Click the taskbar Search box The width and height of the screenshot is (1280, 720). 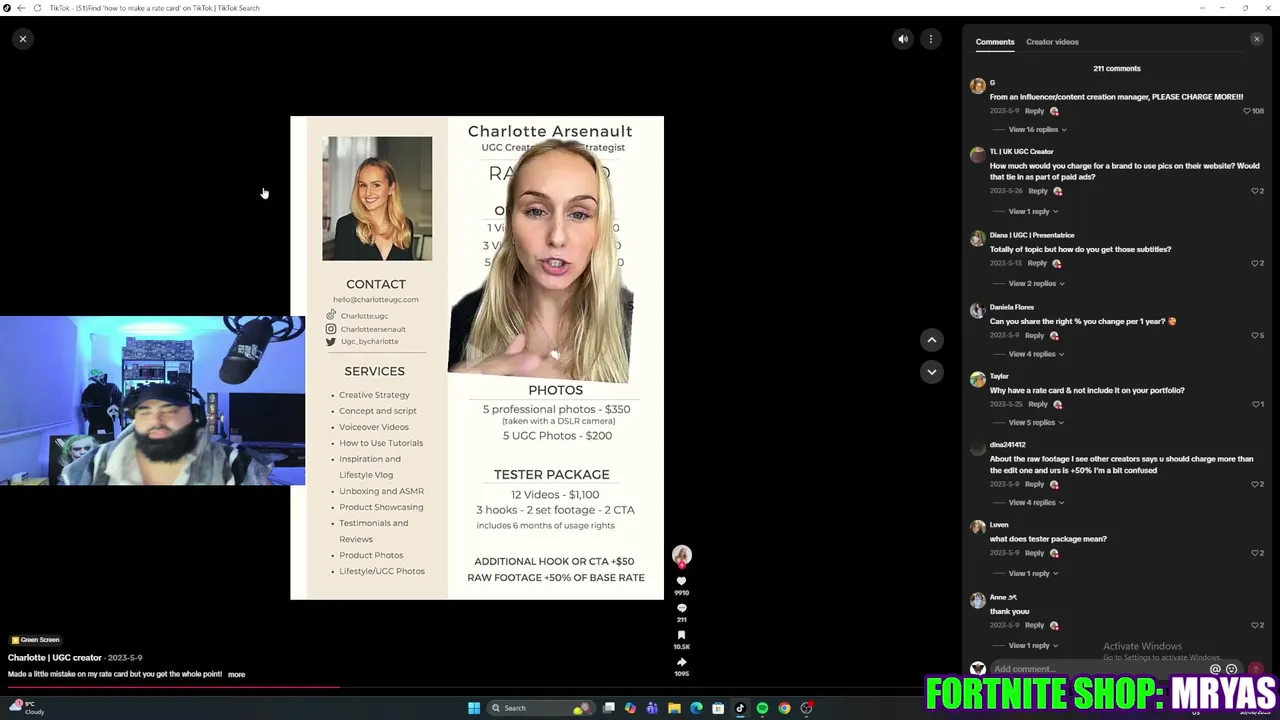[x=540, y=708]
